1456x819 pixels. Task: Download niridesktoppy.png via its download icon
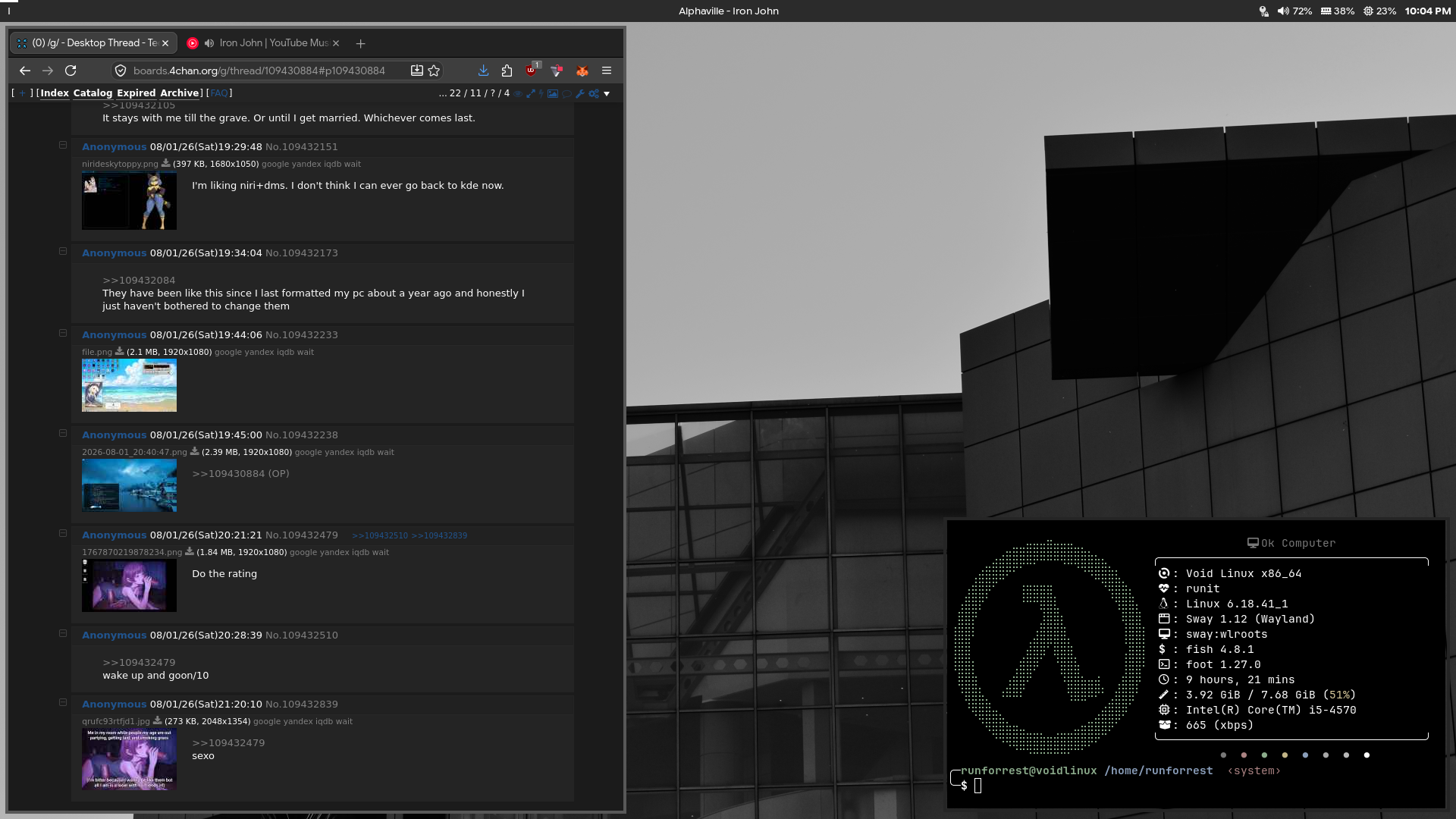165,163
